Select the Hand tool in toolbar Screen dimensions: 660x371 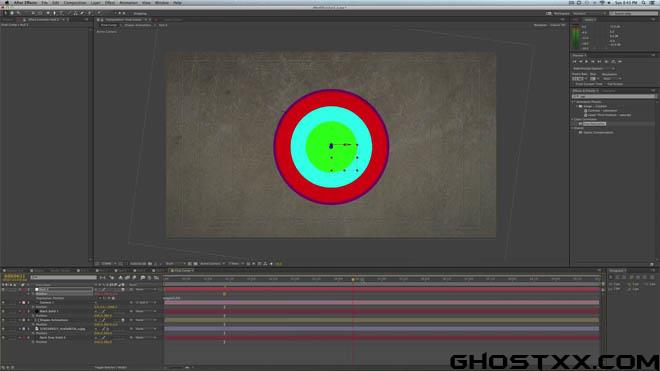point(12,13)
